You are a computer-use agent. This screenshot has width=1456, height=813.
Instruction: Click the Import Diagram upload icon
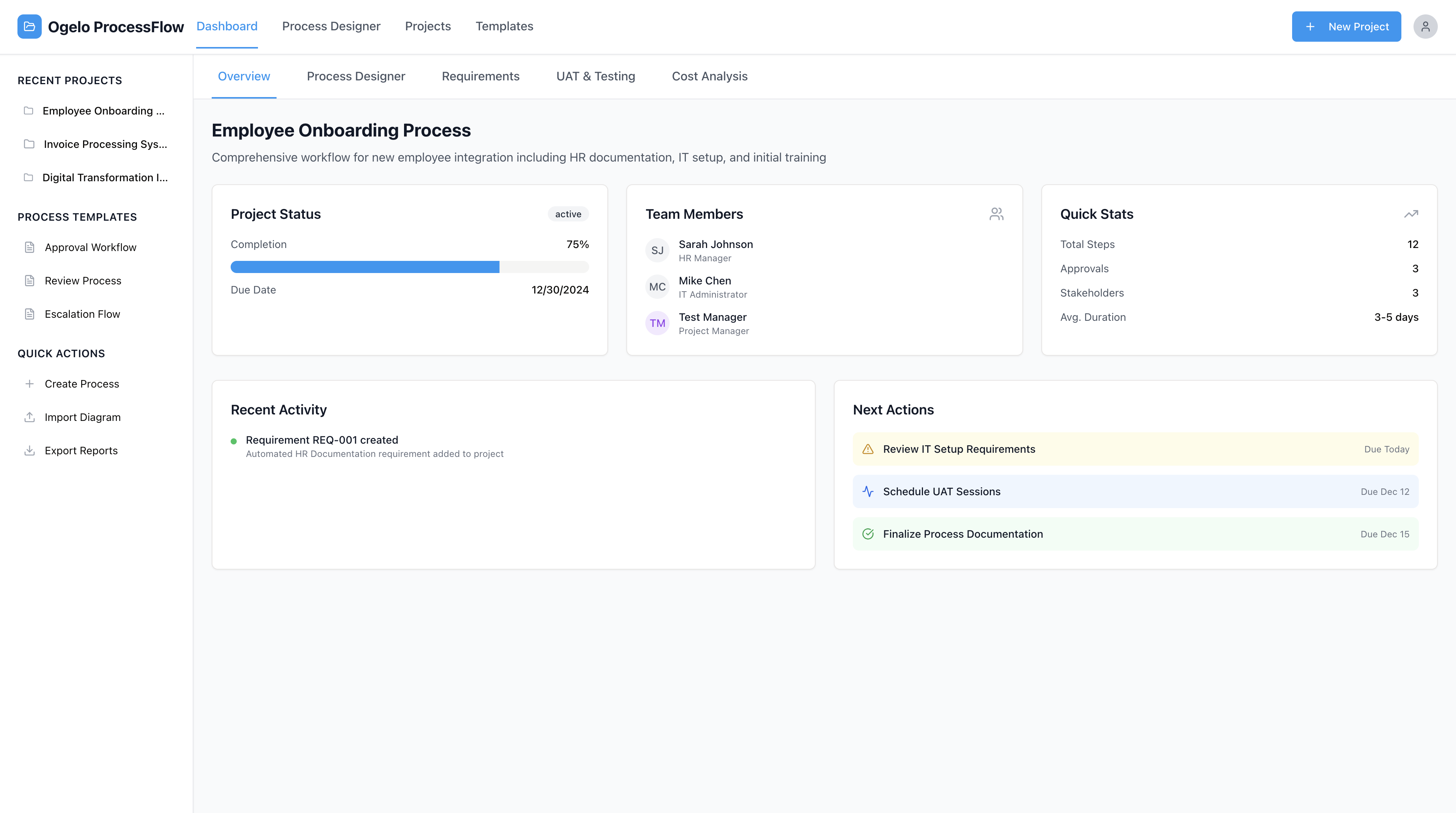coord(29,417)
